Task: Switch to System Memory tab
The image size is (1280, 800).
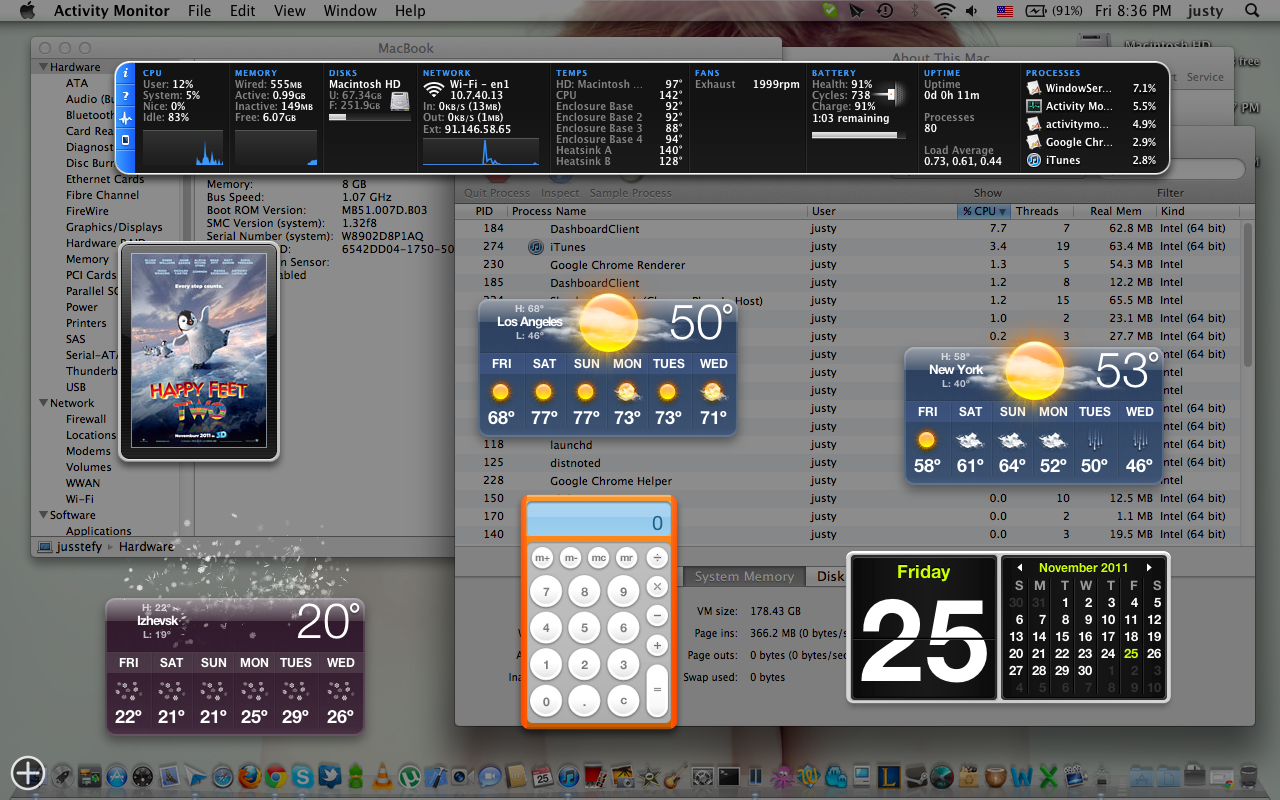Action: (x=744, y=576)
